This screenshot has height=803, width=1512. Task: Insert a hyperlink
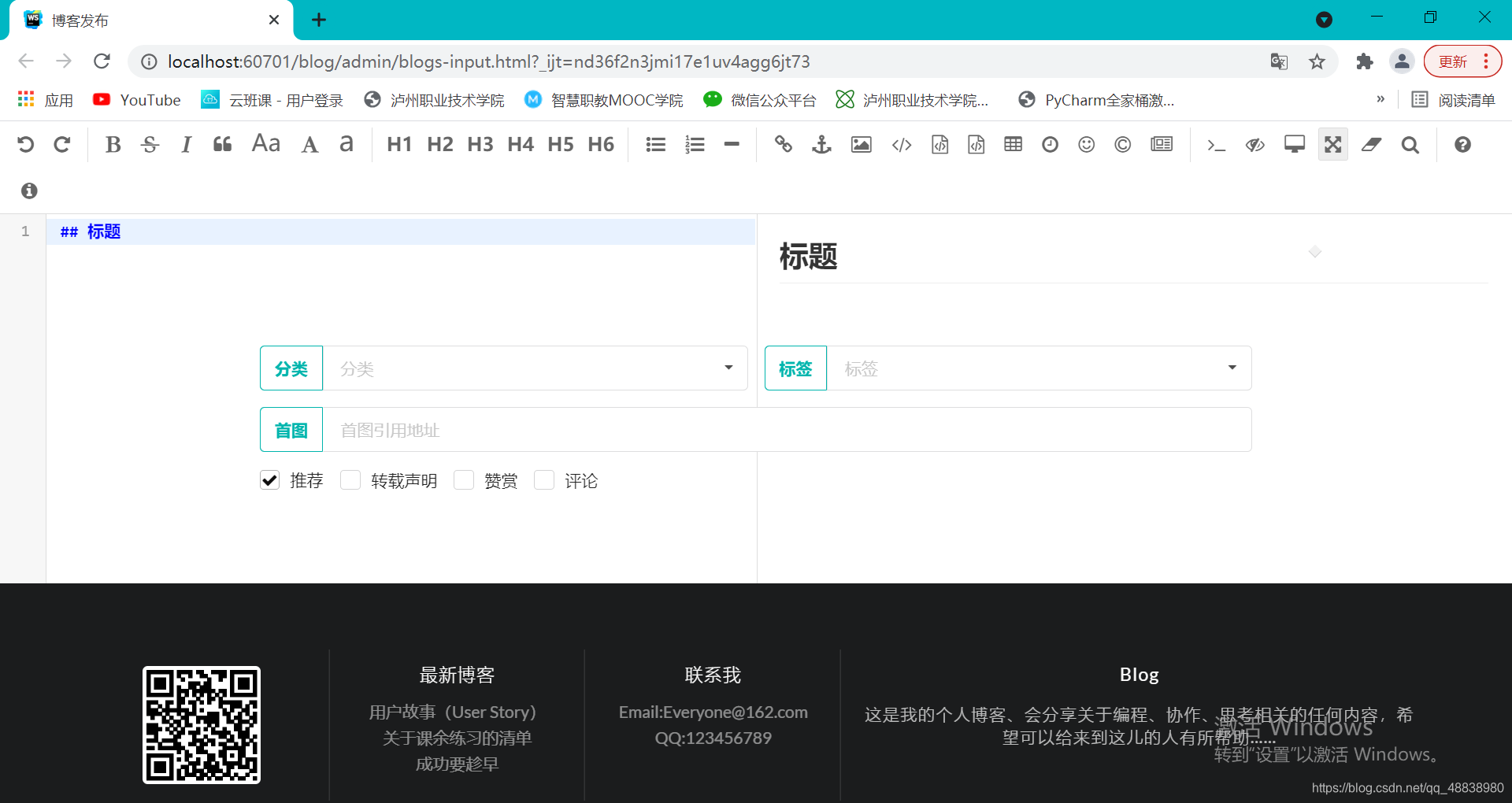pyautogui.click(x=783, y=144)
